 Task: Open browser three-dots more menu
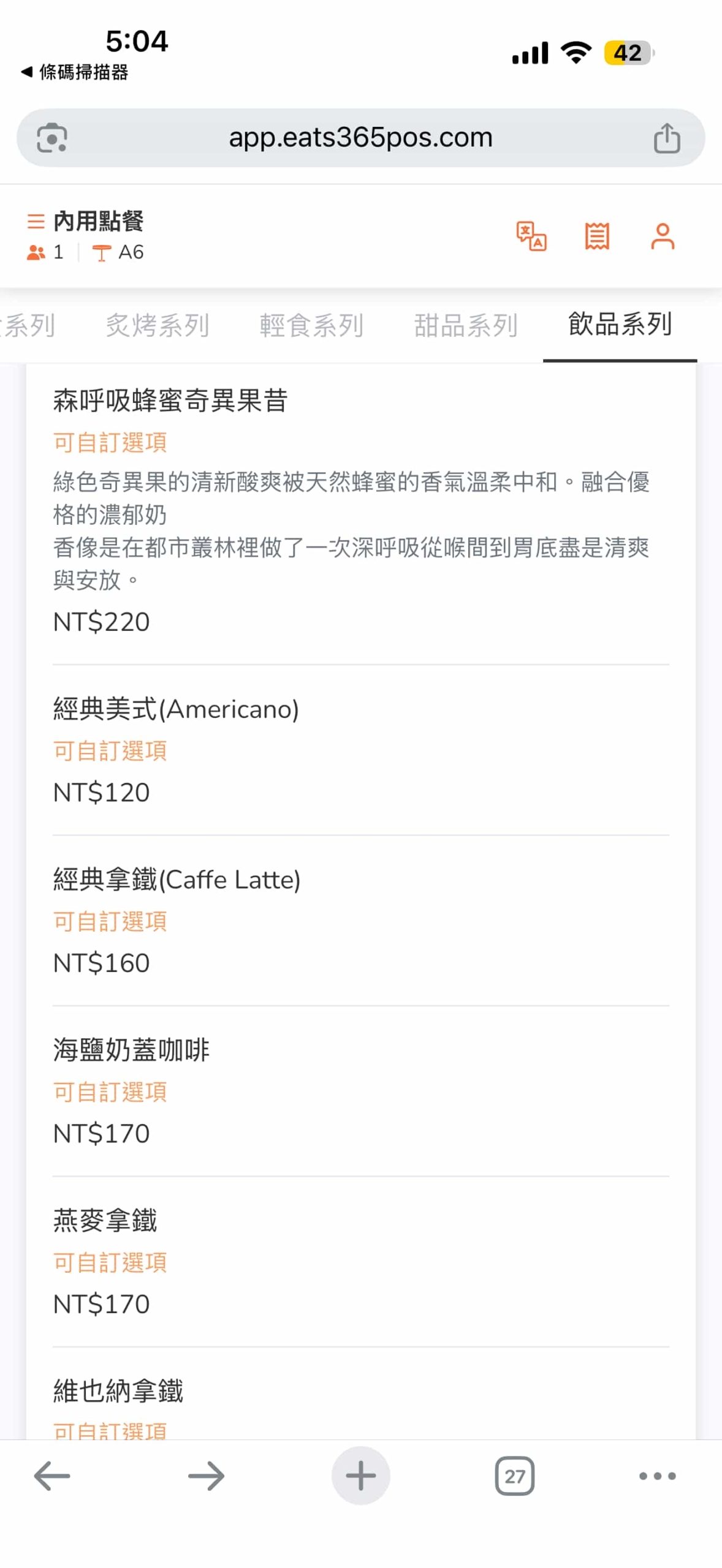(657, 1476)
